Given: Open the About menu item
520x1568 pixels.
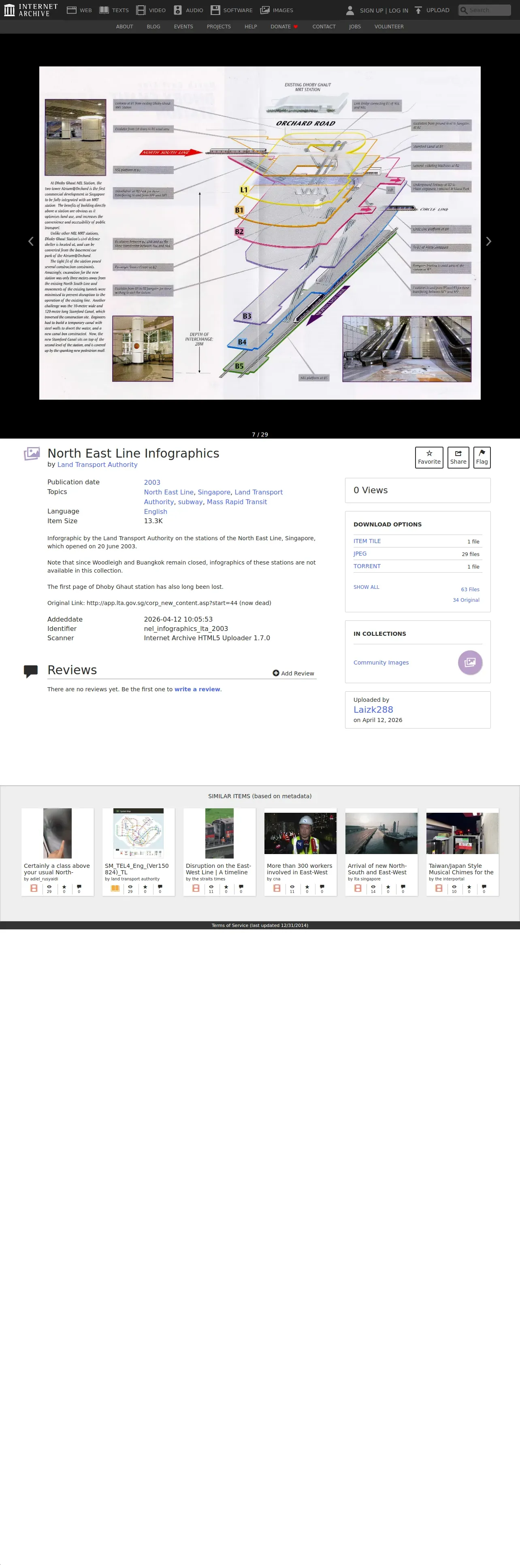Looking at the screenshot, I should click(x=124, y=27).
